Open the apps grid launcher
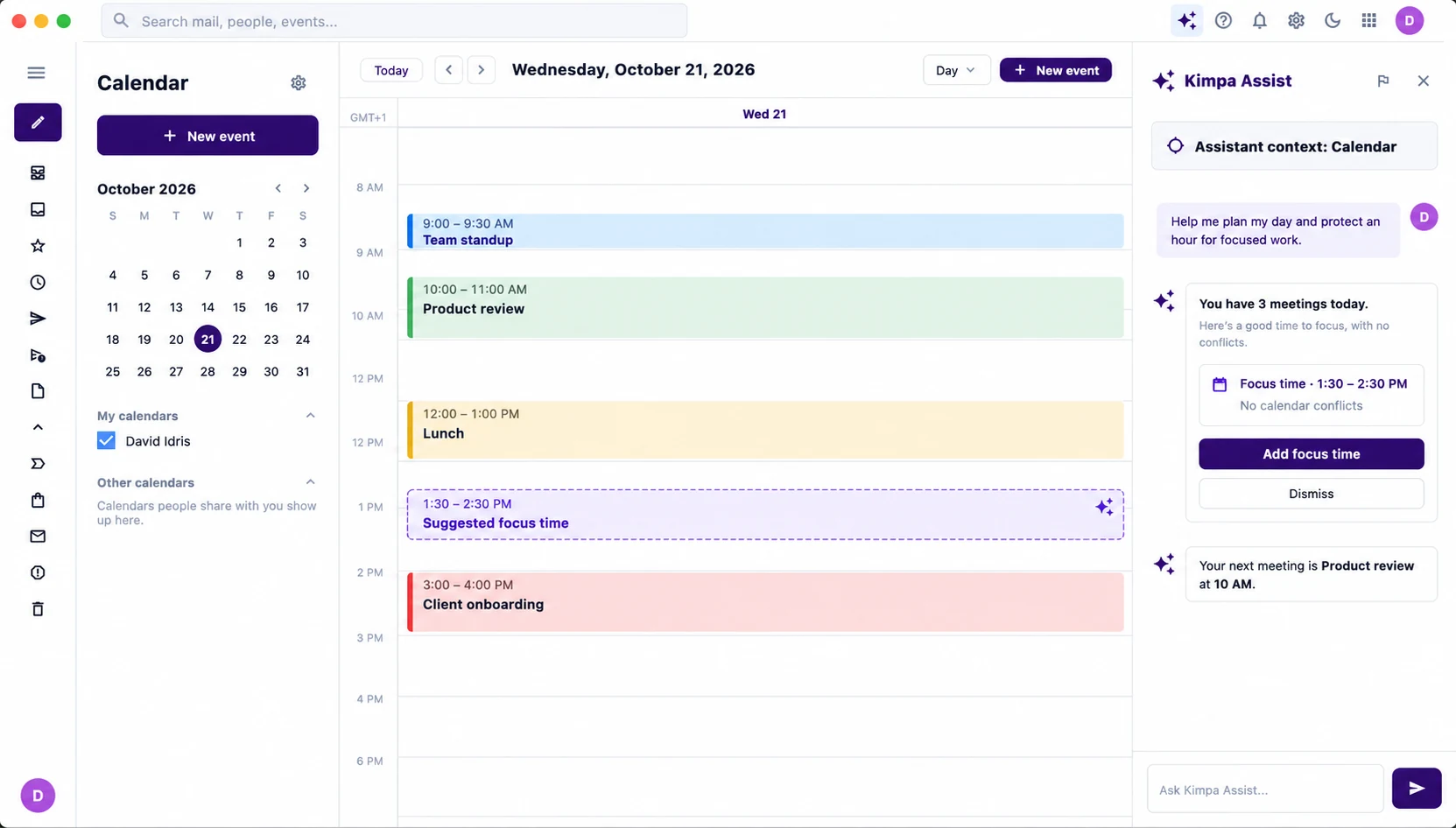 click(x=1369, y=21)
